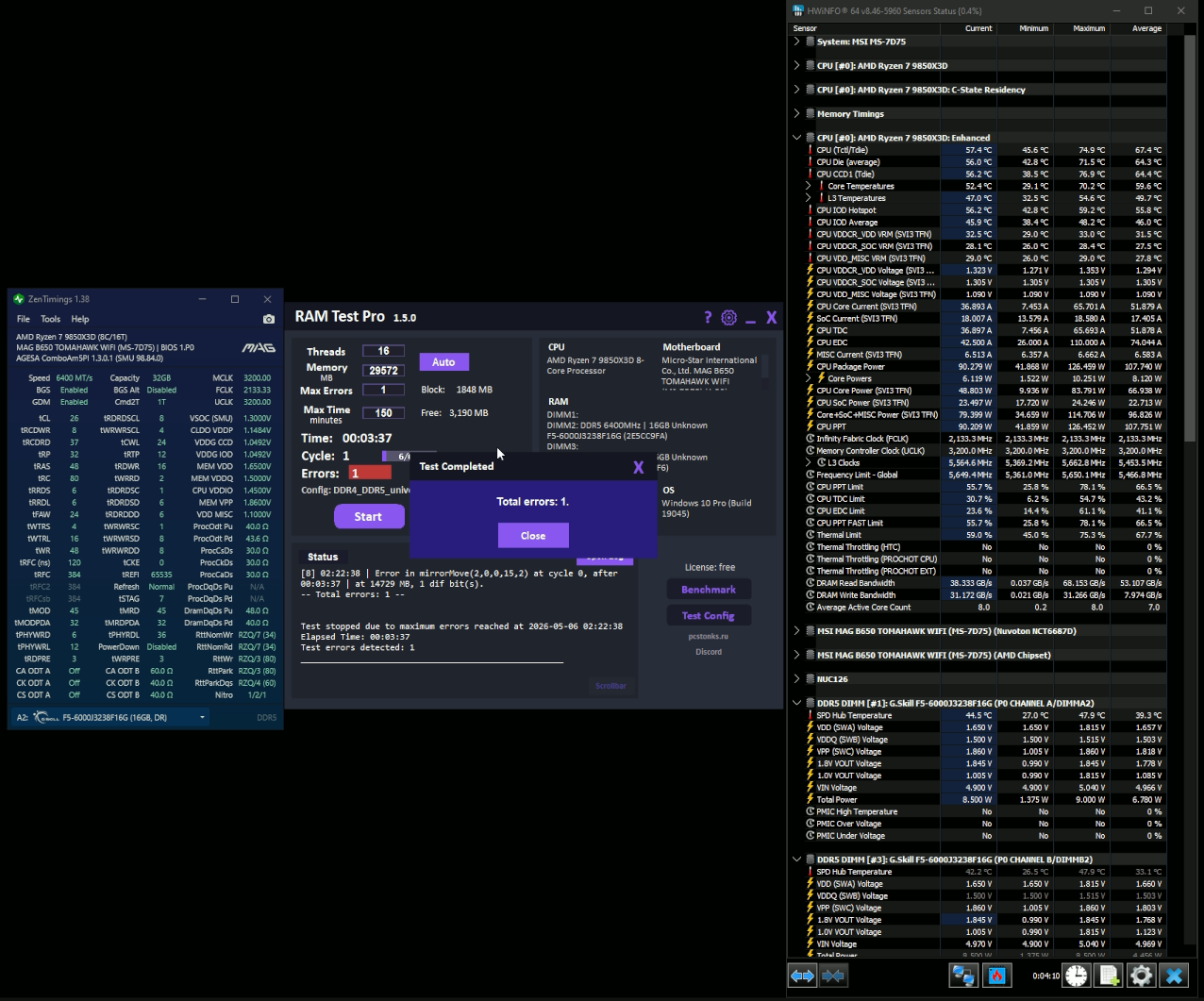Open ZenTimings File menu

click(x=24, y=319)
